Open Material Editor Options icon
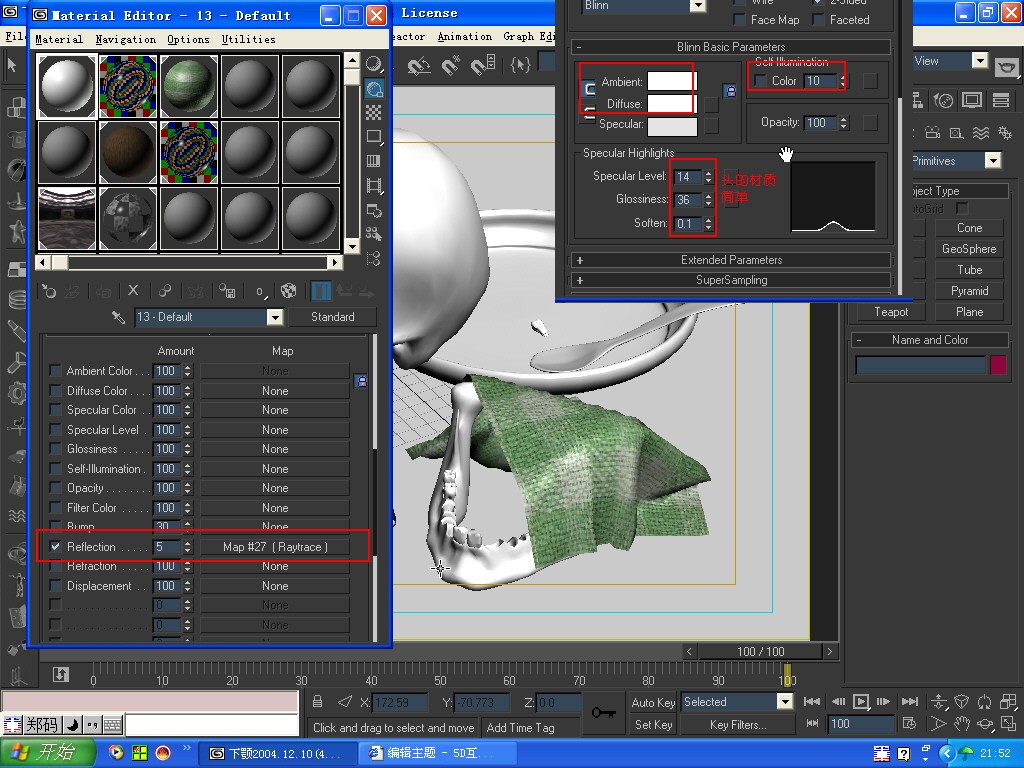 point(374,210)
